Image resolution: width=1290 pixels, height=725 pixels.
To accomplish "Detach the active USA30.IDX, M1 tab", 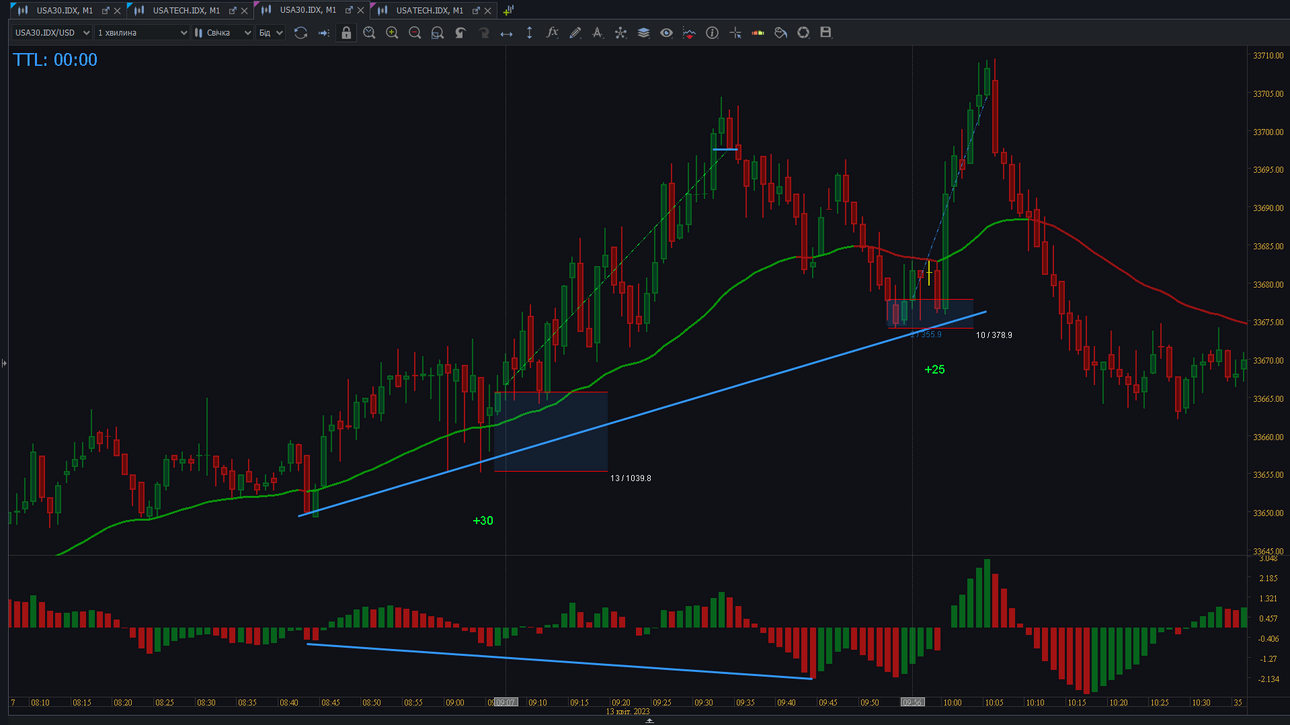I will click(349, 11).
